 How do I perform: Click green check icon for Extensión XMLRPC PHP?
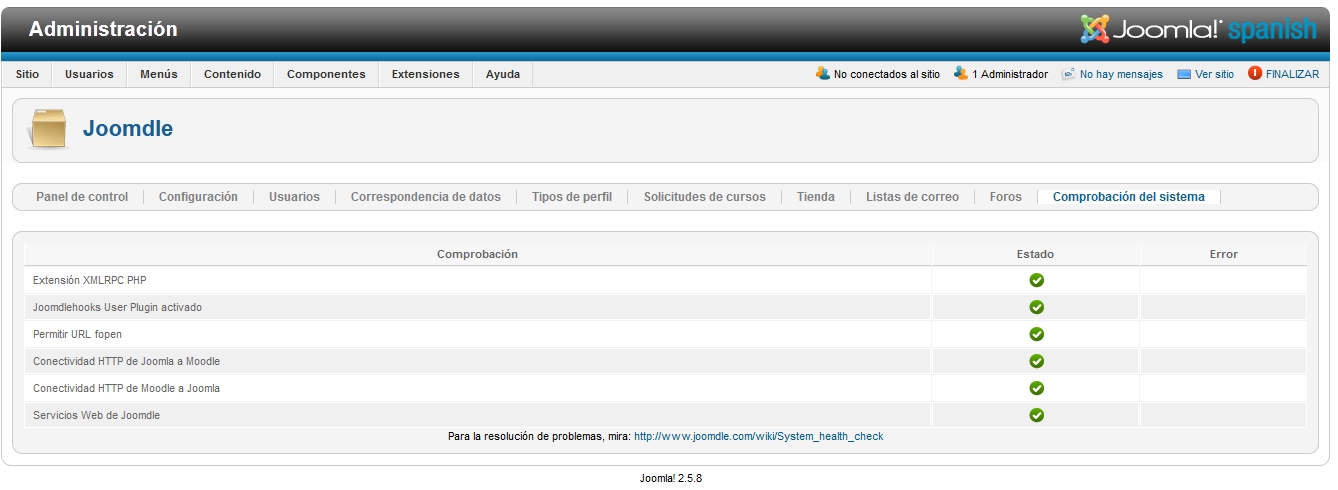point(1036,280)
